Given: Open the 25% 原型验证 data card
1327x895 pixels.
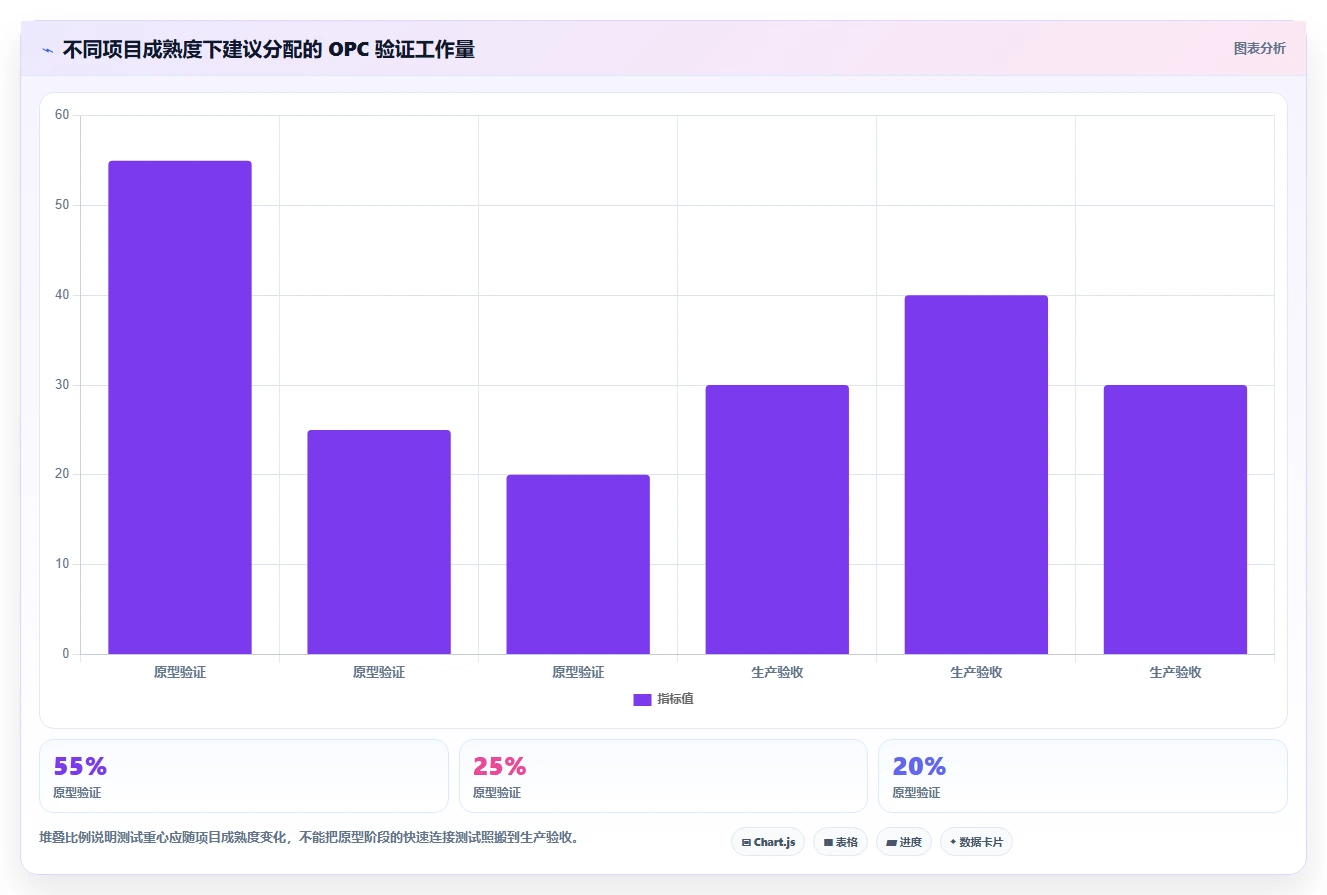Looking at the screenshot, I should point(663,776).
